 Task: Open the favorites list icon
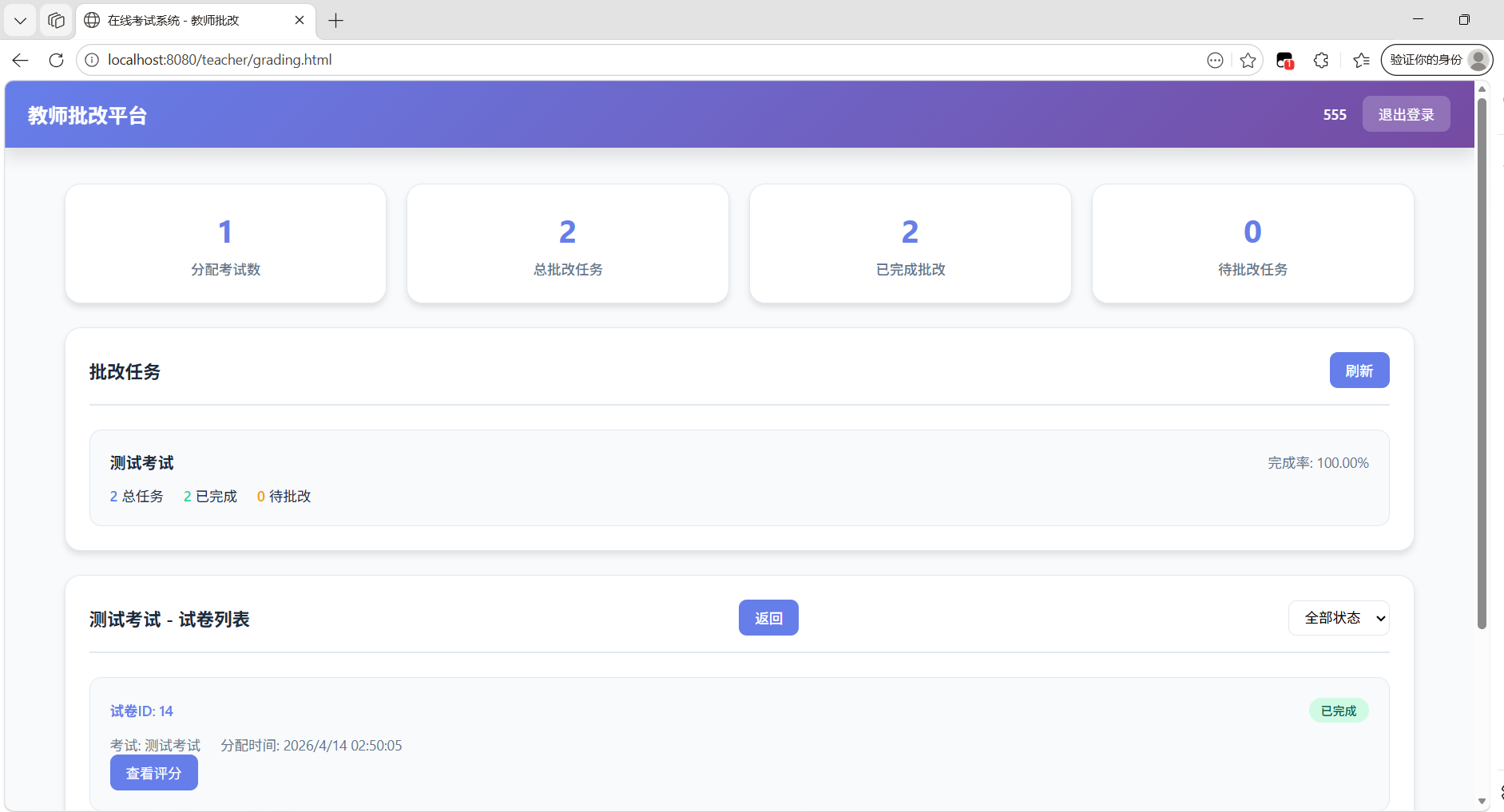click(x=1361, y=60)
